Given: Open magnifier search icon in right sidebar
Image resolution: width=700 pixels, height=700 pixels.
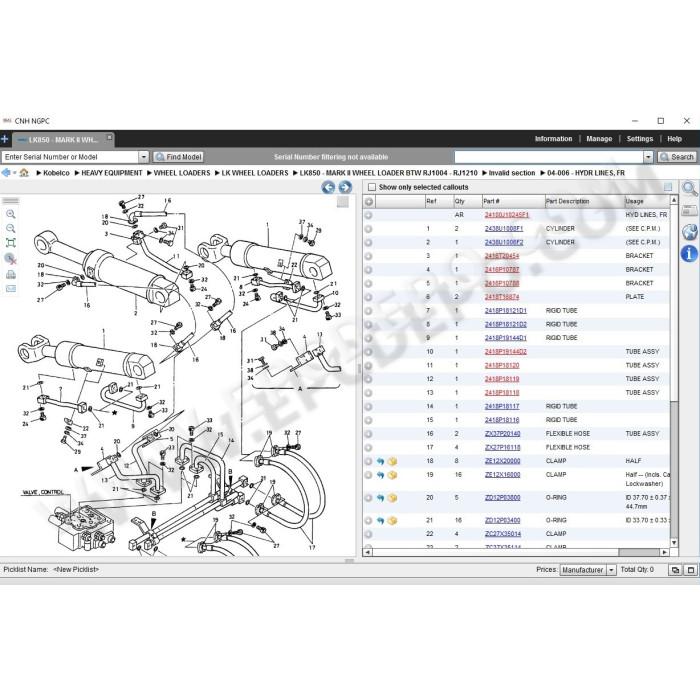Looking at the screenshot, I should coord(689,189).
